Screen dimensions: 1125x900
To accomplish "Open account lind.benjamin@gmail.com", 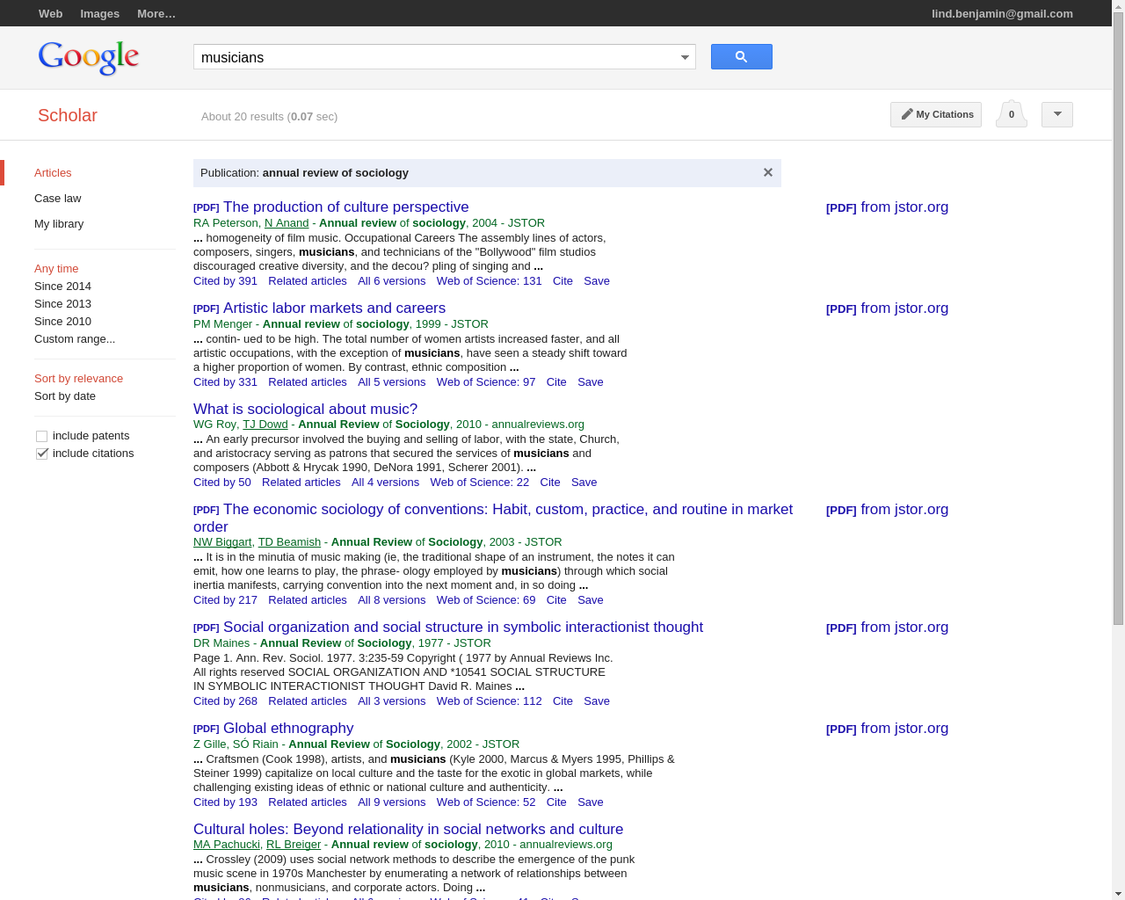I will [x=1002, y=14].
